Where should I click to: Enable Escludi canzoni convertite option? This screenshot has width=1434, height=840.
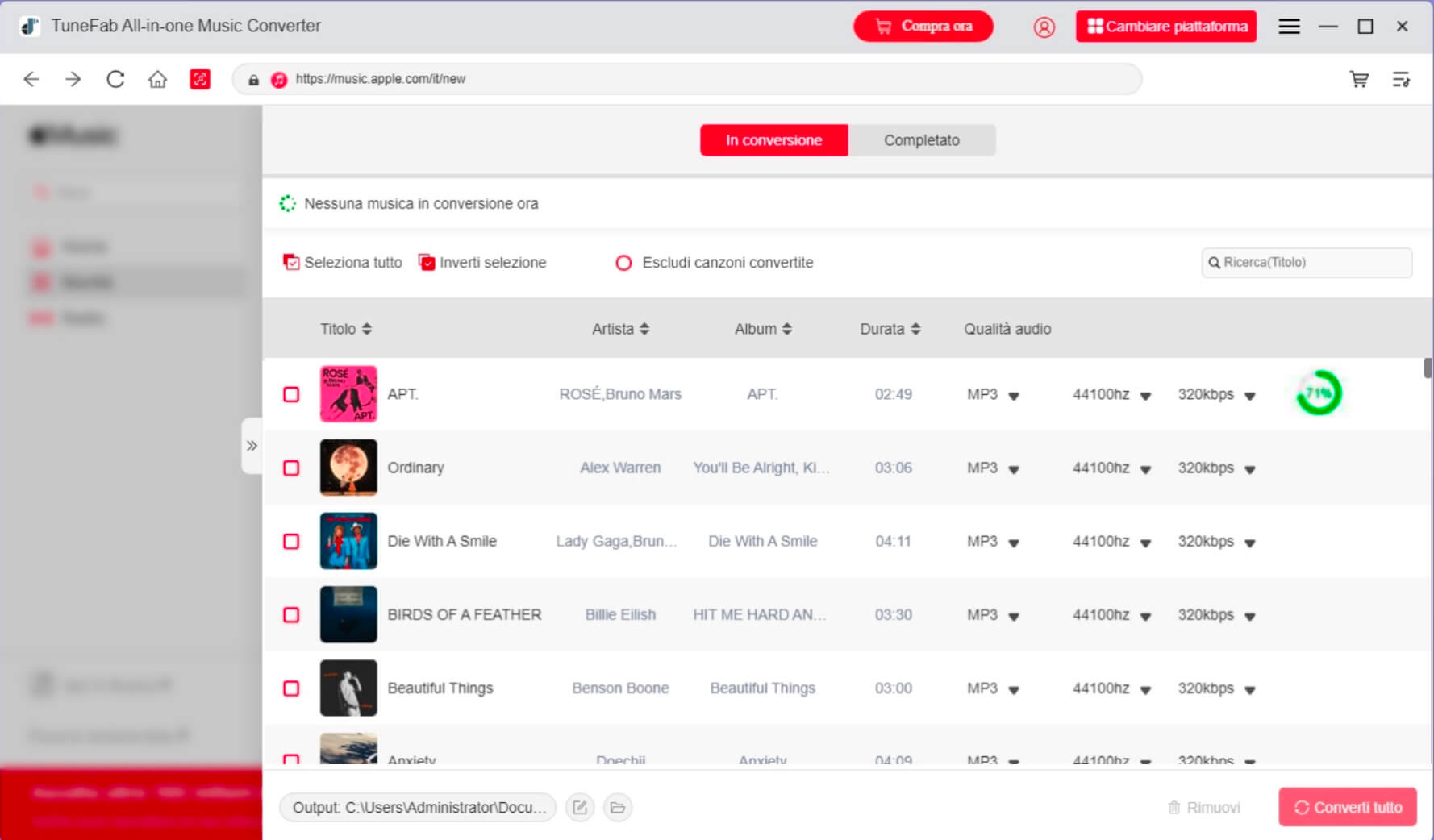[x=623, y=263]
